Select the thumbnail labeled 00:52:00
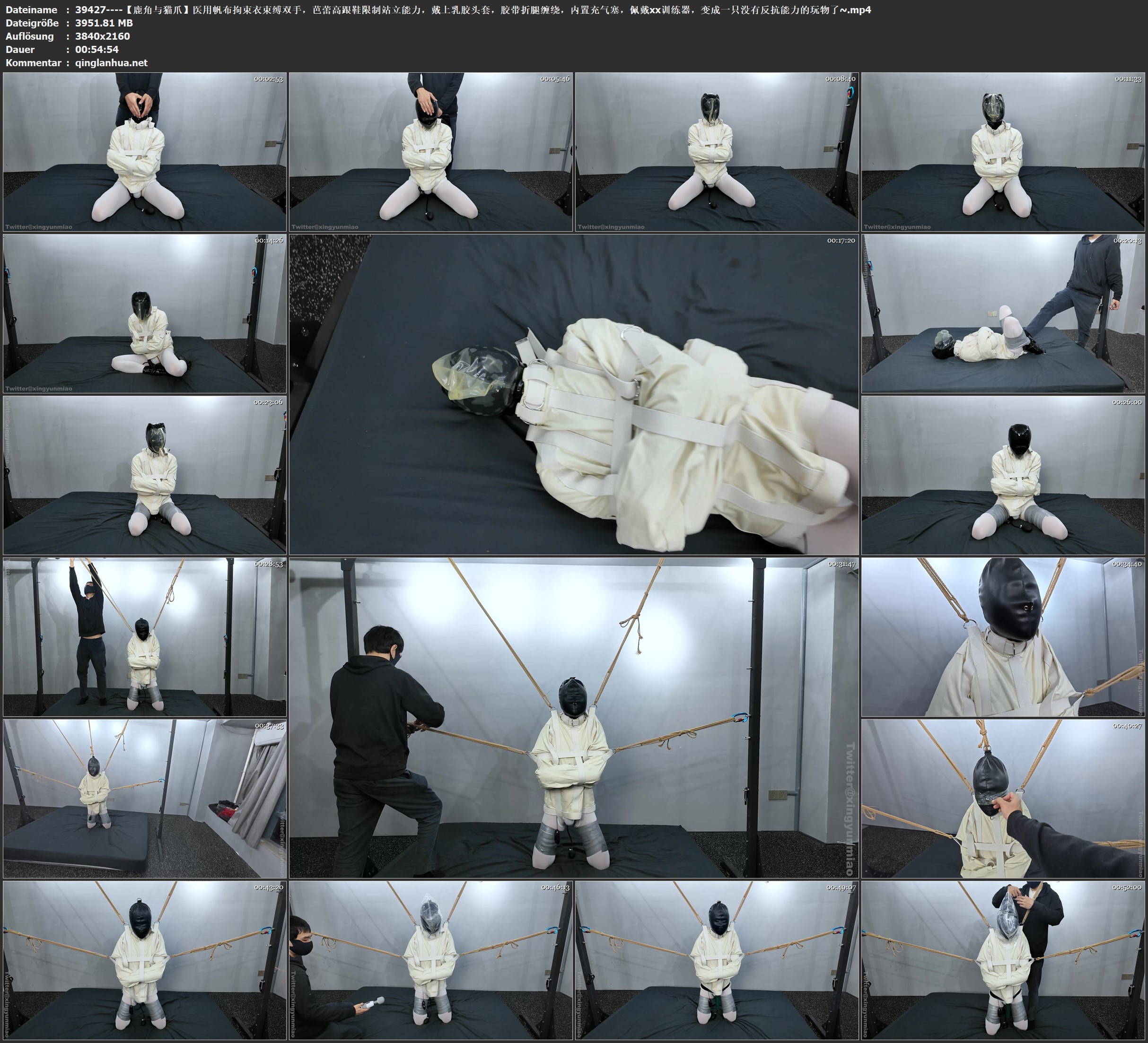The width and height of the screenshot is (1148, 1043). pyautogui.click(x=1003, y=960)
